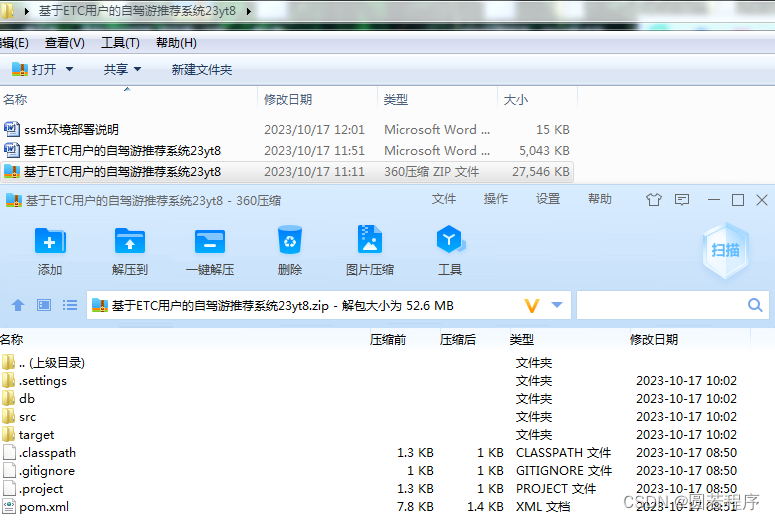Click the orange V icon in path bar
775x520 pixels.
[532, 305]
